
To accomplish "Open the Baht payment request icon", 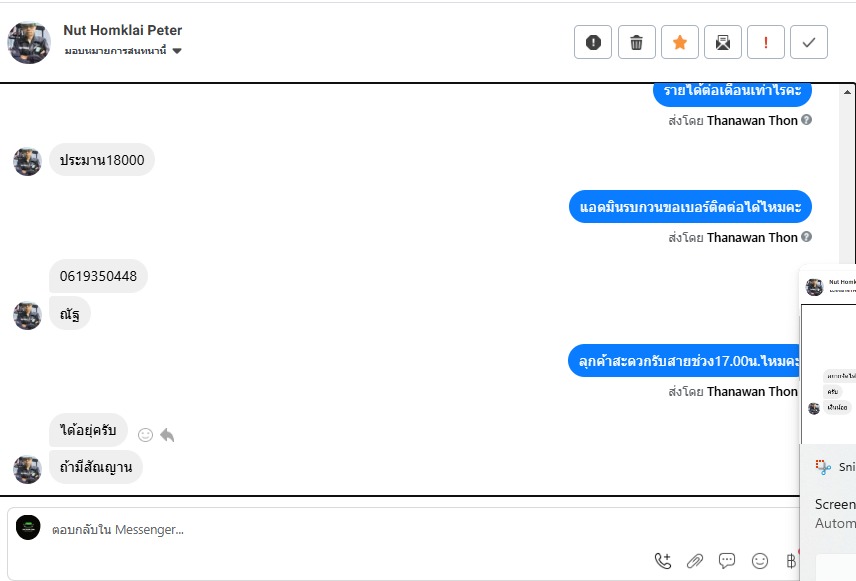I will click(791, 561).
